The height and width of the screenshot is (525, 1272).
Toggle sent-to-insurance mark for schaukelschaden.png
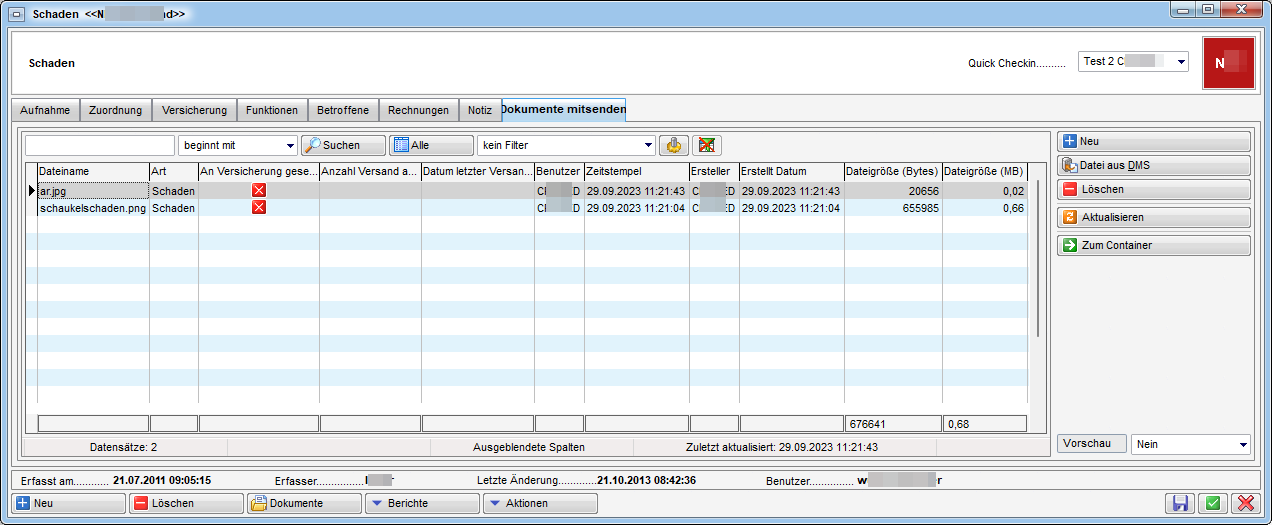click(259, 207)
